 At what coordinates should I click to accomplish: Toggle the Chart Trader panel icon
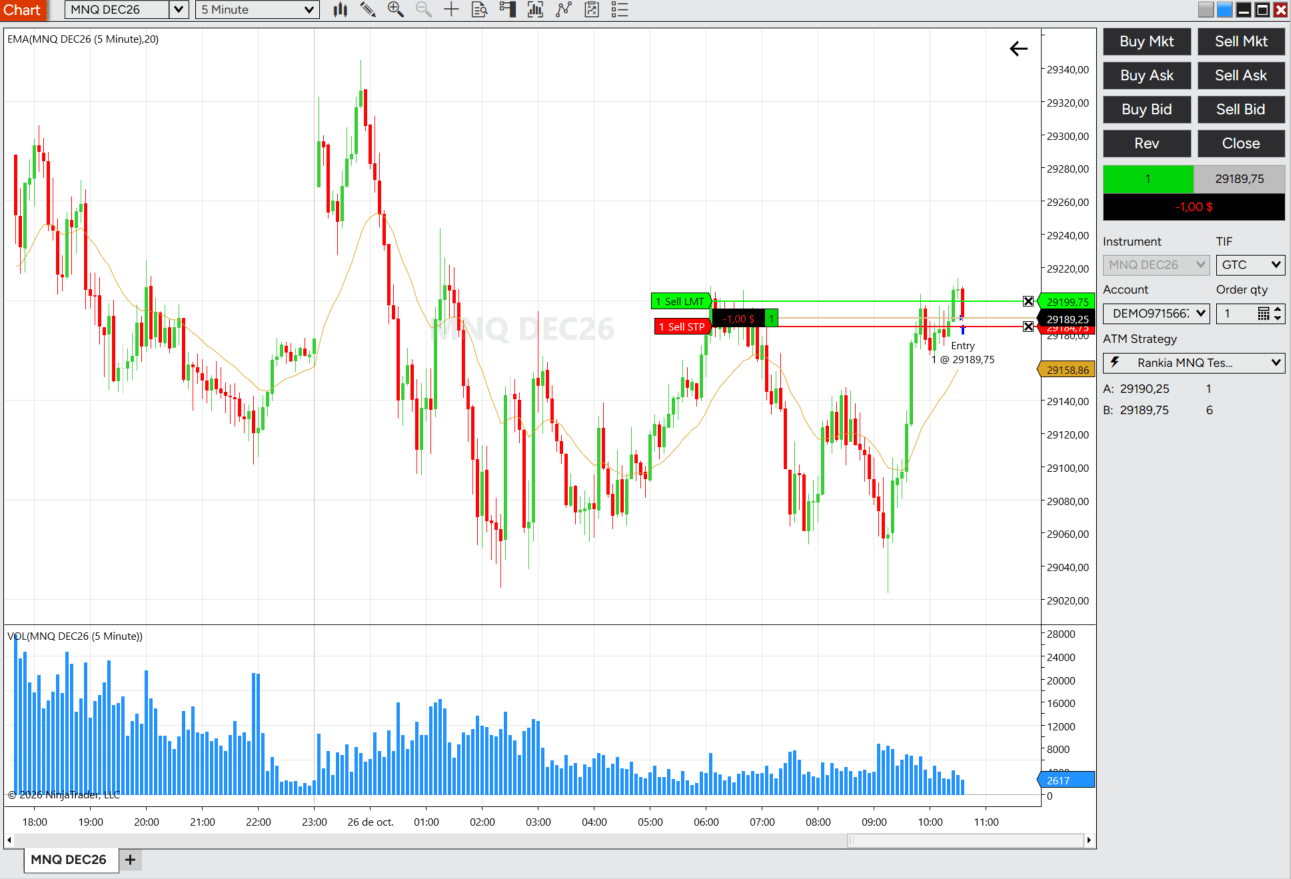pyautogui.click(x=507, y=10)
